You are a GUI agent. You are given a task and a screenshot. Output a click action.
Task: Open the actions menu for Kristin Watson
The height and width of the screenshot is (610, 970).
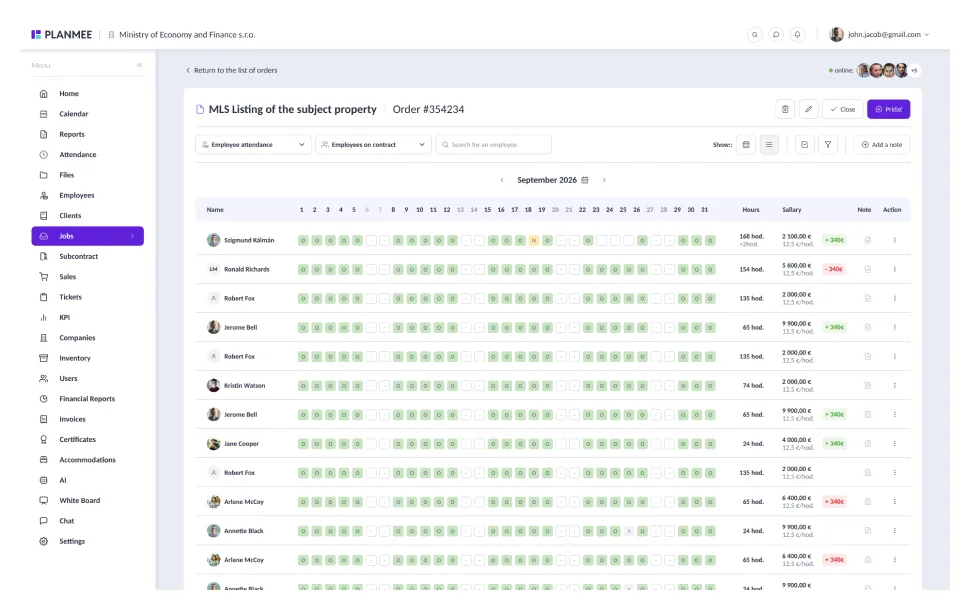895,385
